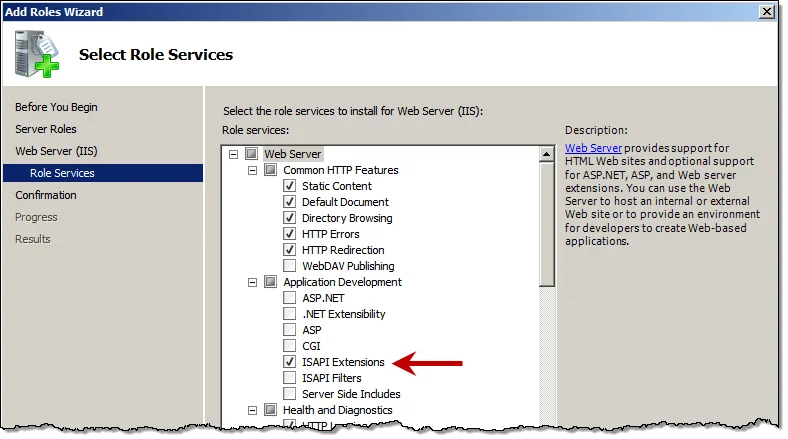Screen dimensions: 788x439
Task: Go to the Before You Begin step
Action: click(x=56, y=107)
